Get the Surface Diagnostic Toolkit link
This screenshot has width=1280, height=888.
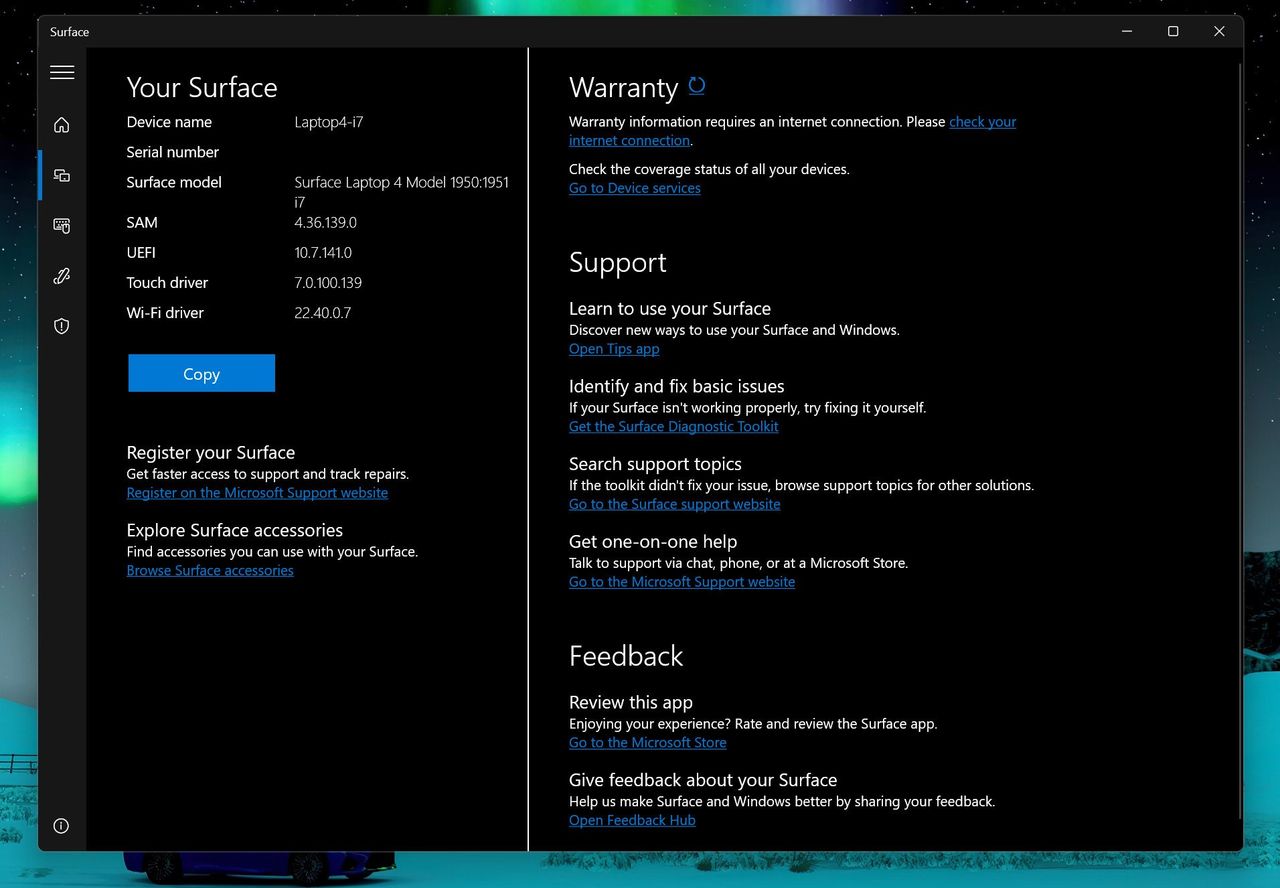(x=674, y=426)
